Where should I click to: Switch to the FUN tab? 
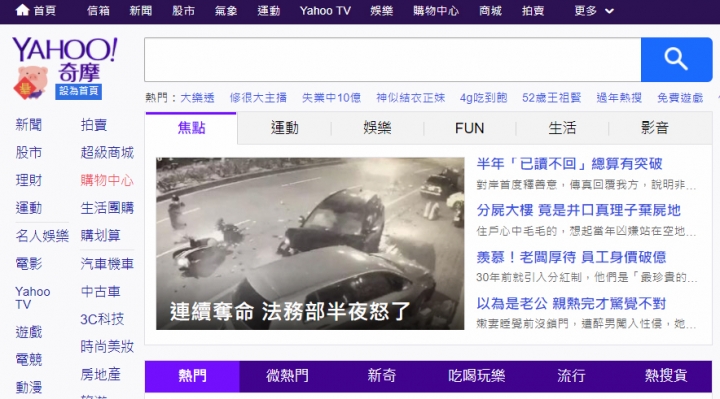[469, 128]
